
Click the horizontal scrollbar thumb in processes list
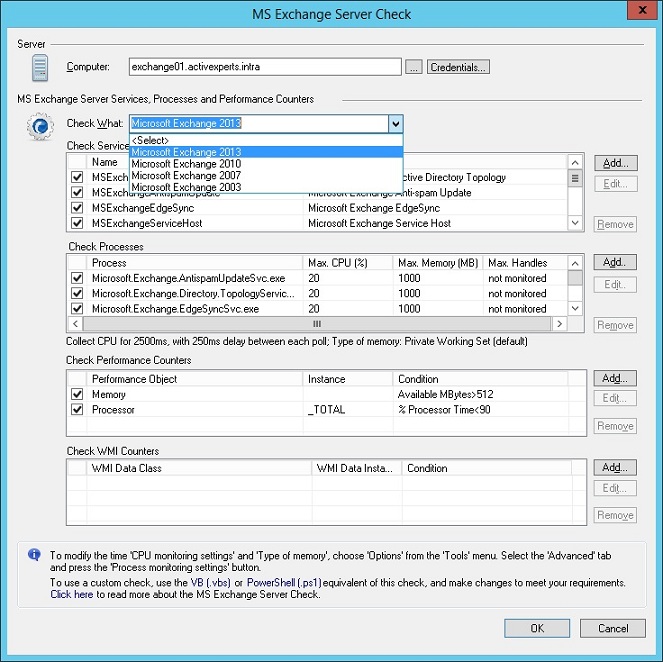317,324
